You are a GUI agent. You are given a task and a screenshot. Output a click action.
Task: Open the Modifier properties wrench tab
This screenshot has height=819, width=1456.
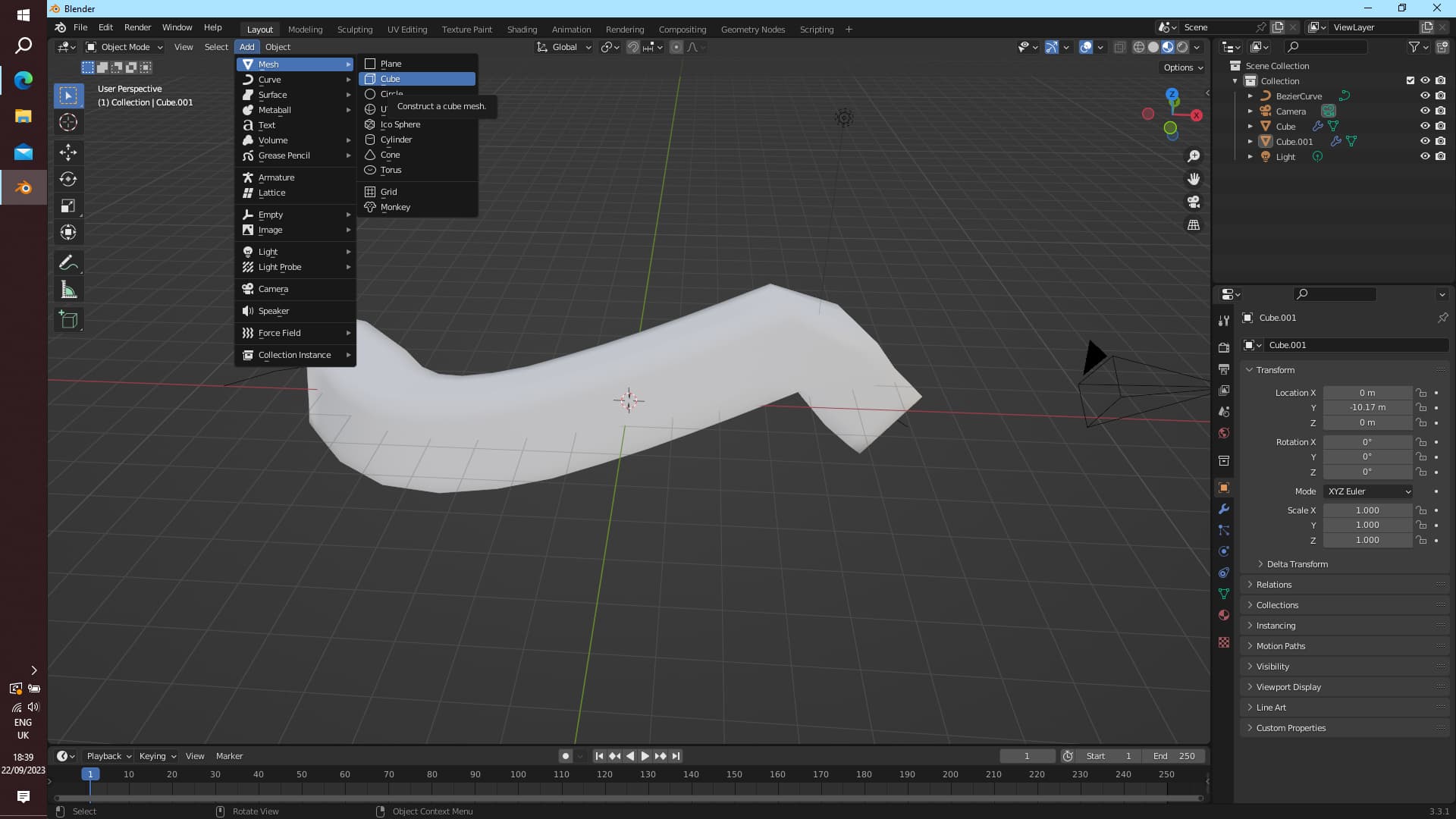pos(1223,509)
